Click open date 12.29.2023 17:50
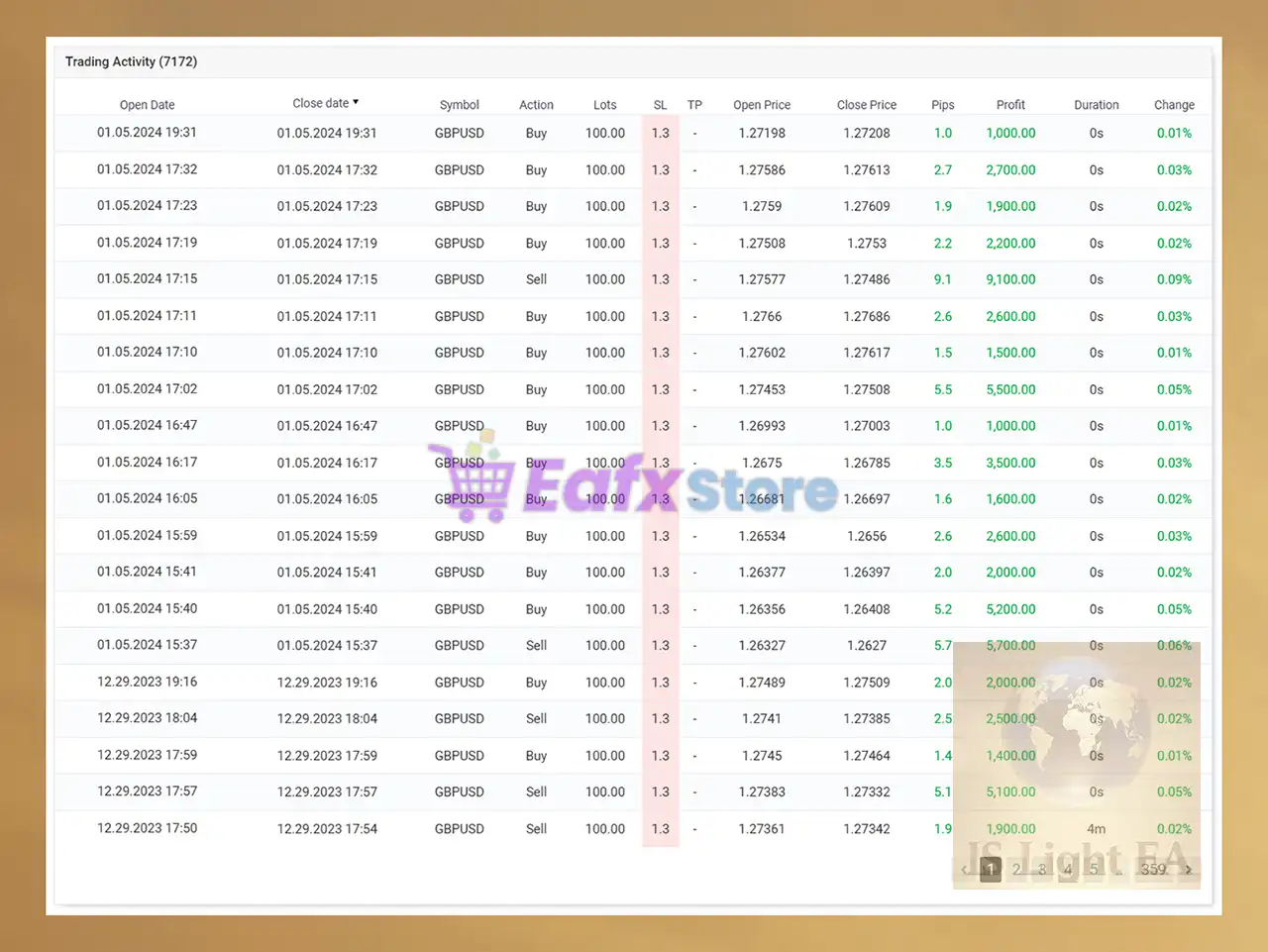This screenshot has height=952, width=1268. point(147,828)
